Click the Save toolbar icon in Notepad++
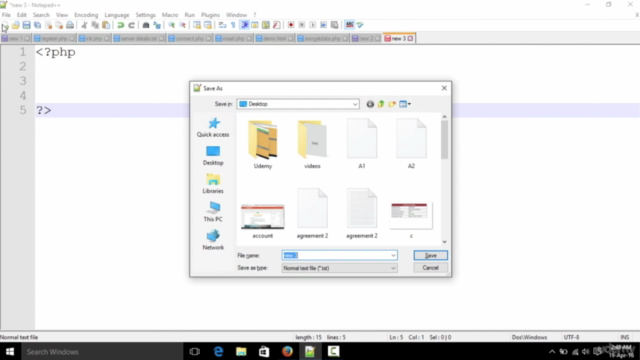This screenshot has height=360, width=640. (x=27, y=25)
